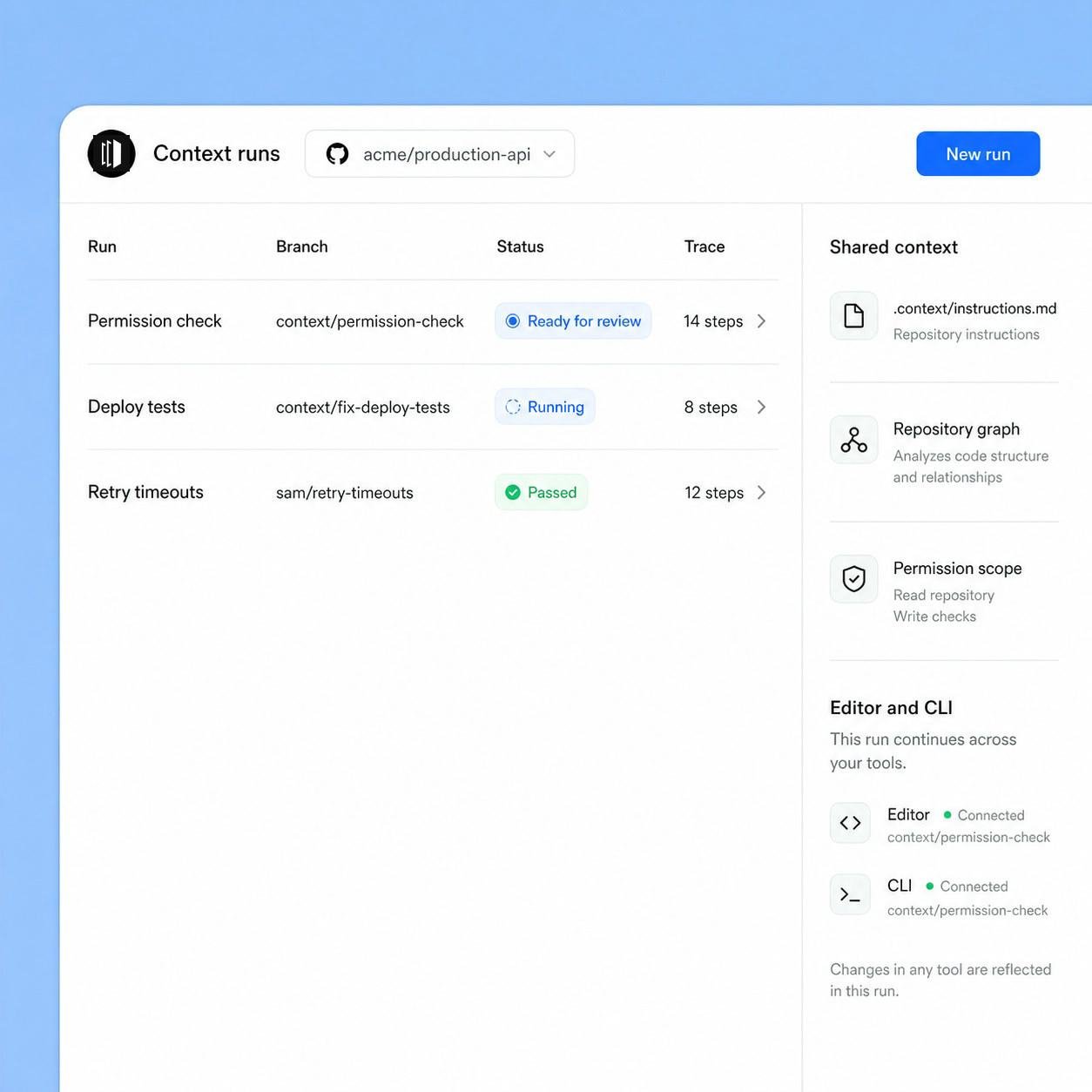Click the green Passed checkmark icon
The height and width of the screenshot is (1092, 1092).
coord(513,492)
